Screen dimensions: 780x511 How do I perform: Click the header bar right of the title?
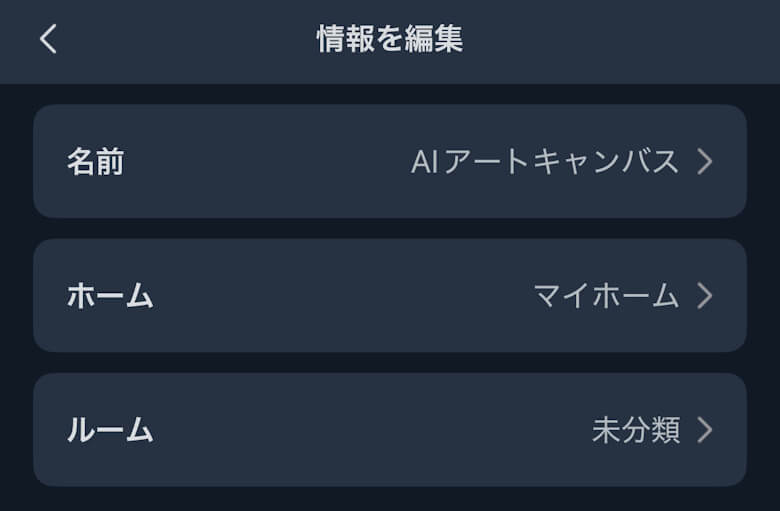tap(620, 39)
